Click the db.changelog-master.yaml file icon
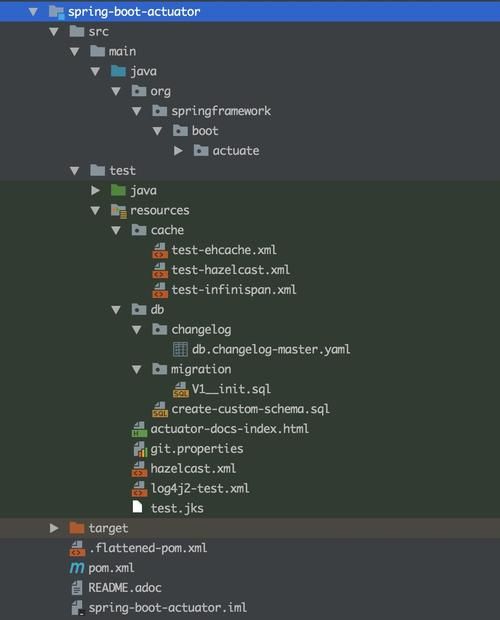 [x=180, y=349]
